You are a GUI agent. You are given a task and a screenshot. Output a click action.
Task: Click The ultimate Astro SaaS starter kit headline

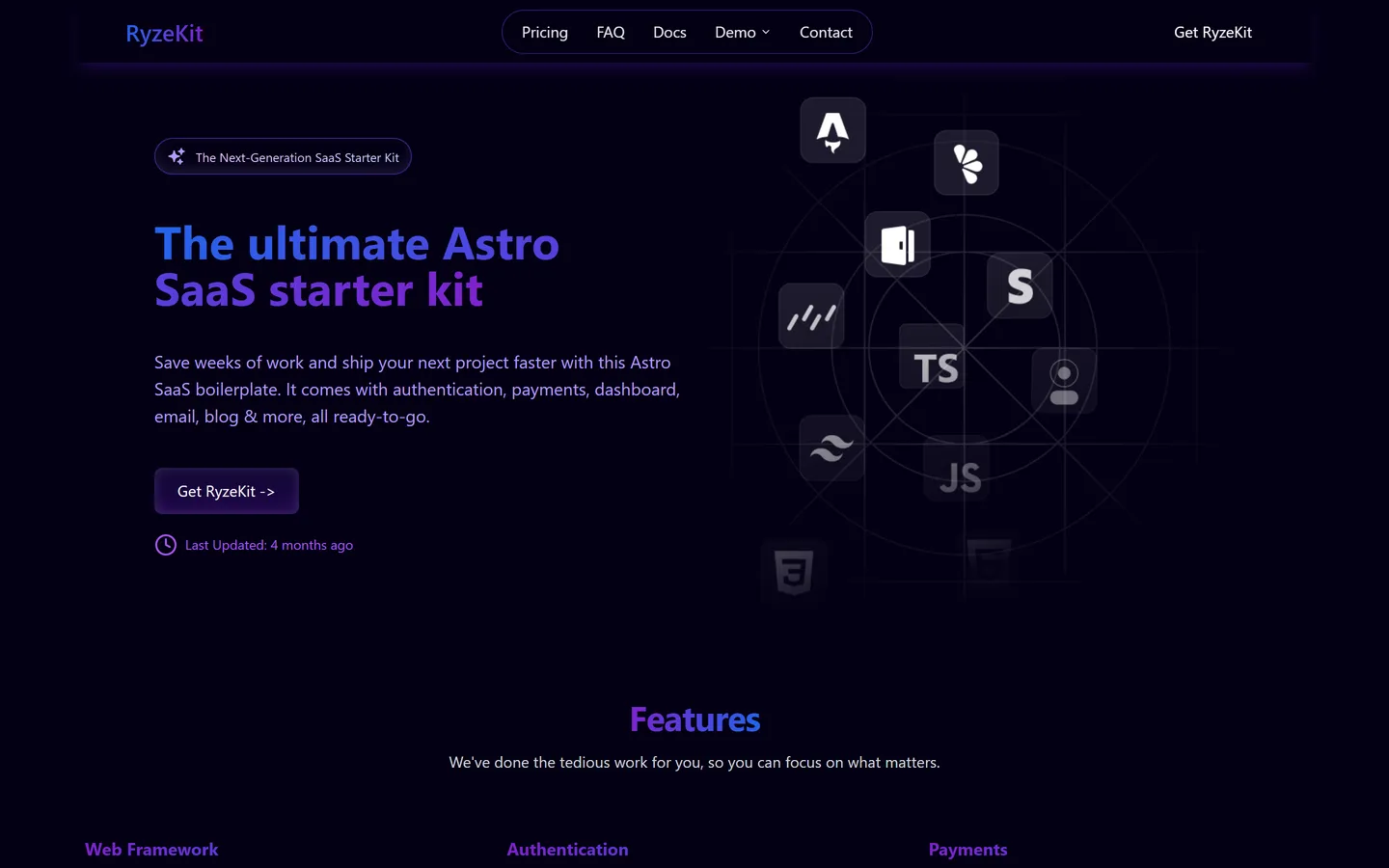click(x=357, y=267)
